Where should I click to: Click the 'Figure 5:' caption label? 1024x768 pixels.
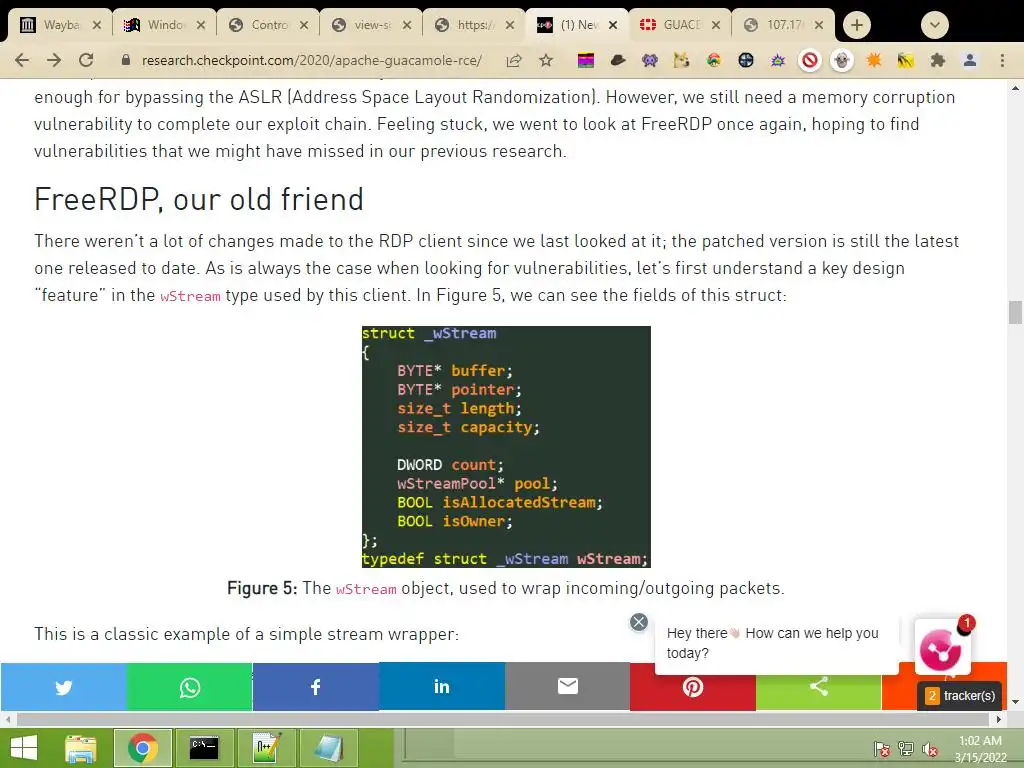(262, 588)
